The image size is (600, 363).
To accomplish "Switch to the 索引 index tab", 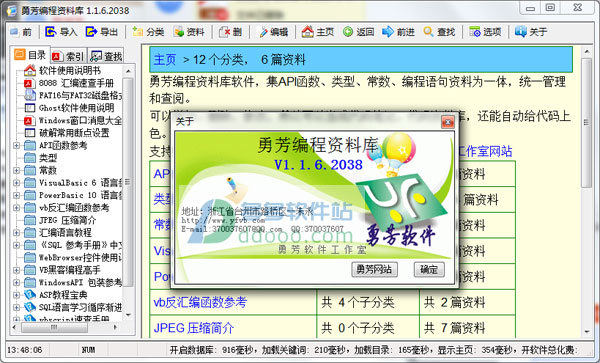I will [x=68, y=57].
